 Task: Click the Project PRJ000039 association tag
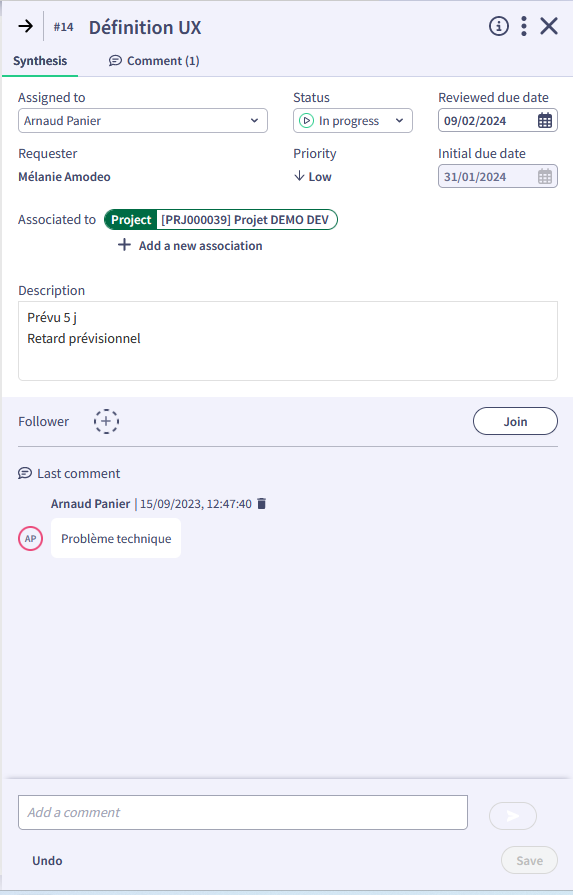pos(221,220)
